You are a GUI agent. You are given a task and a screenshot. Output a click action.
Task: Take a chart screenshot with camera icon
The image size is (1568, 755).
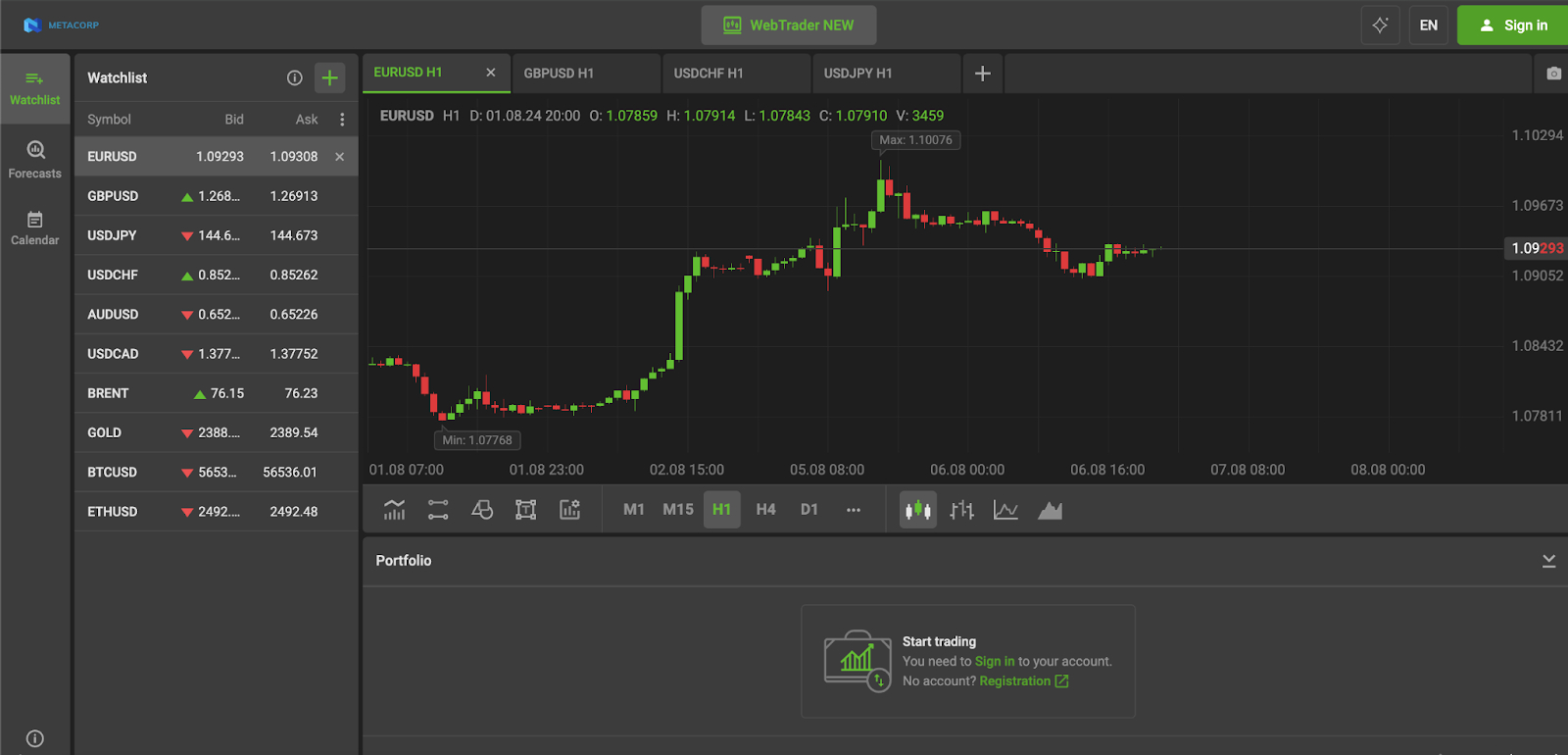click(x=1554, y=74)
